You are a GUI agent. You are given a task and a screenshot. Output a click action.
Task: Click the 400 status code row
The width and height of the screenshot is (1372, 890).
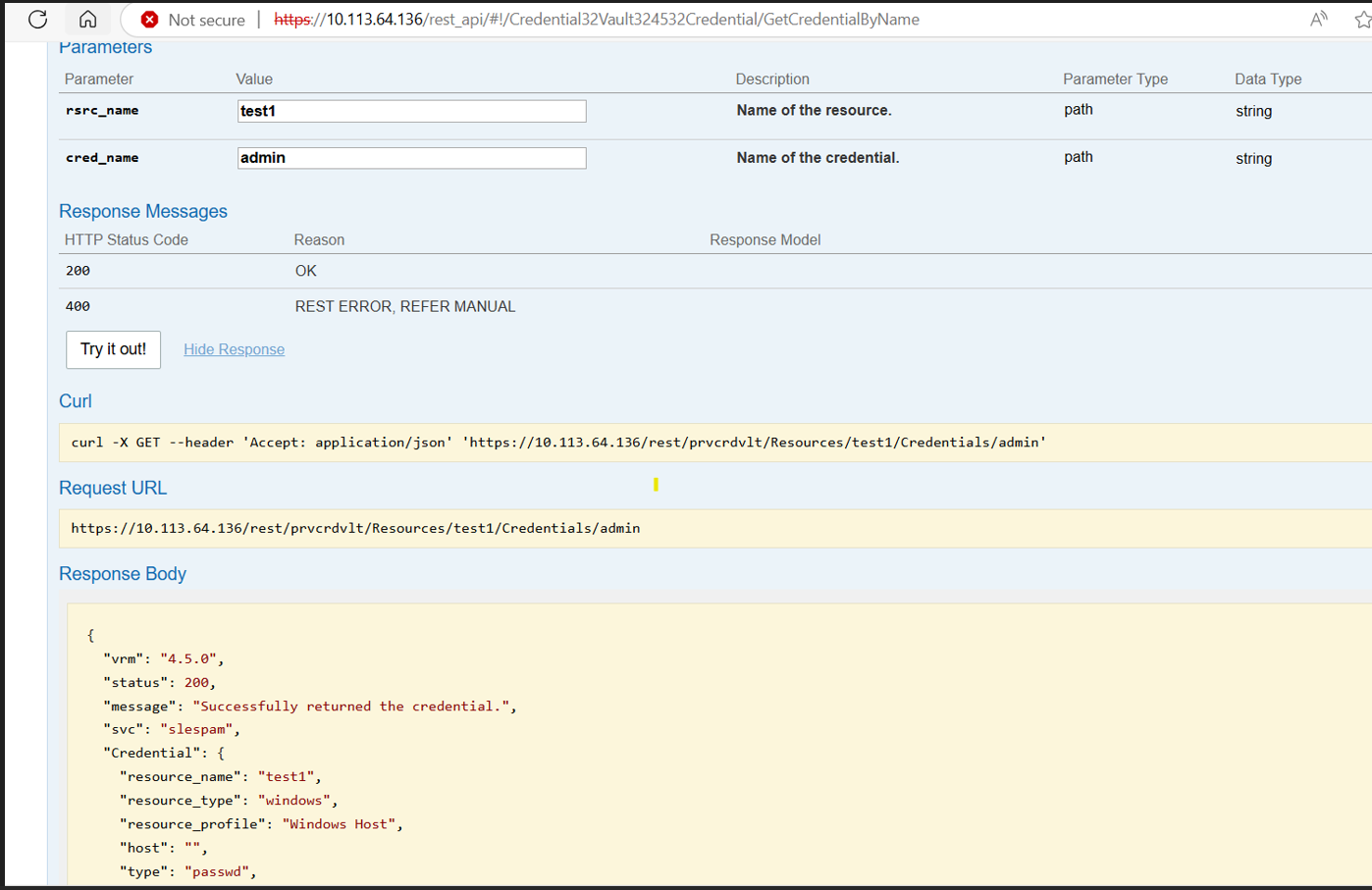pos(714,306)
